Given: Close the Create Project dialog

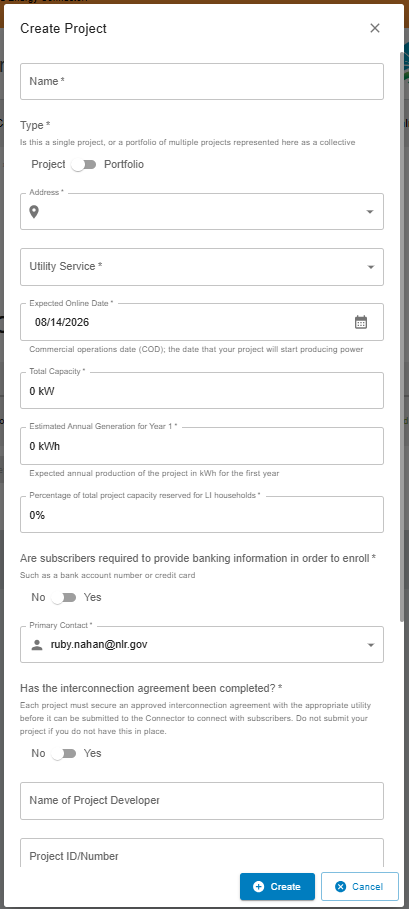Looking at the screenshot, I should (x=375, y=28).
